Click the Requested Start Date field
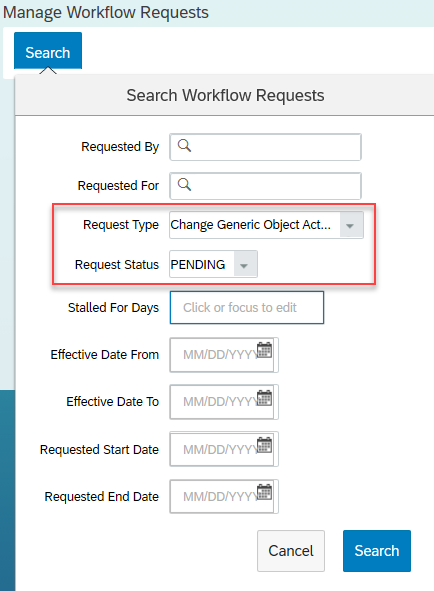The width and height of the screenshot is (434, 591). point(224,449)
